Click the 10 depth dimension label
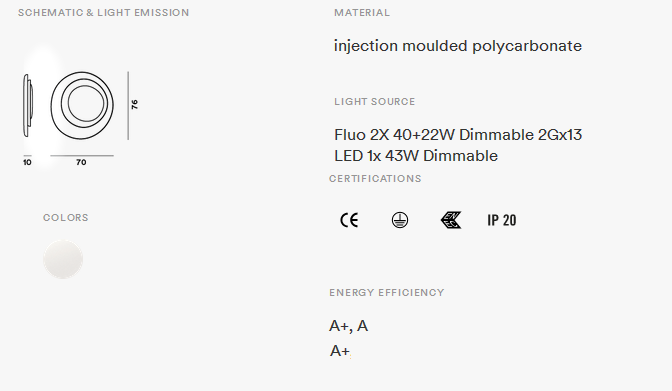The image size is (672, 391). pyautogui.click(x=27, y=162)
